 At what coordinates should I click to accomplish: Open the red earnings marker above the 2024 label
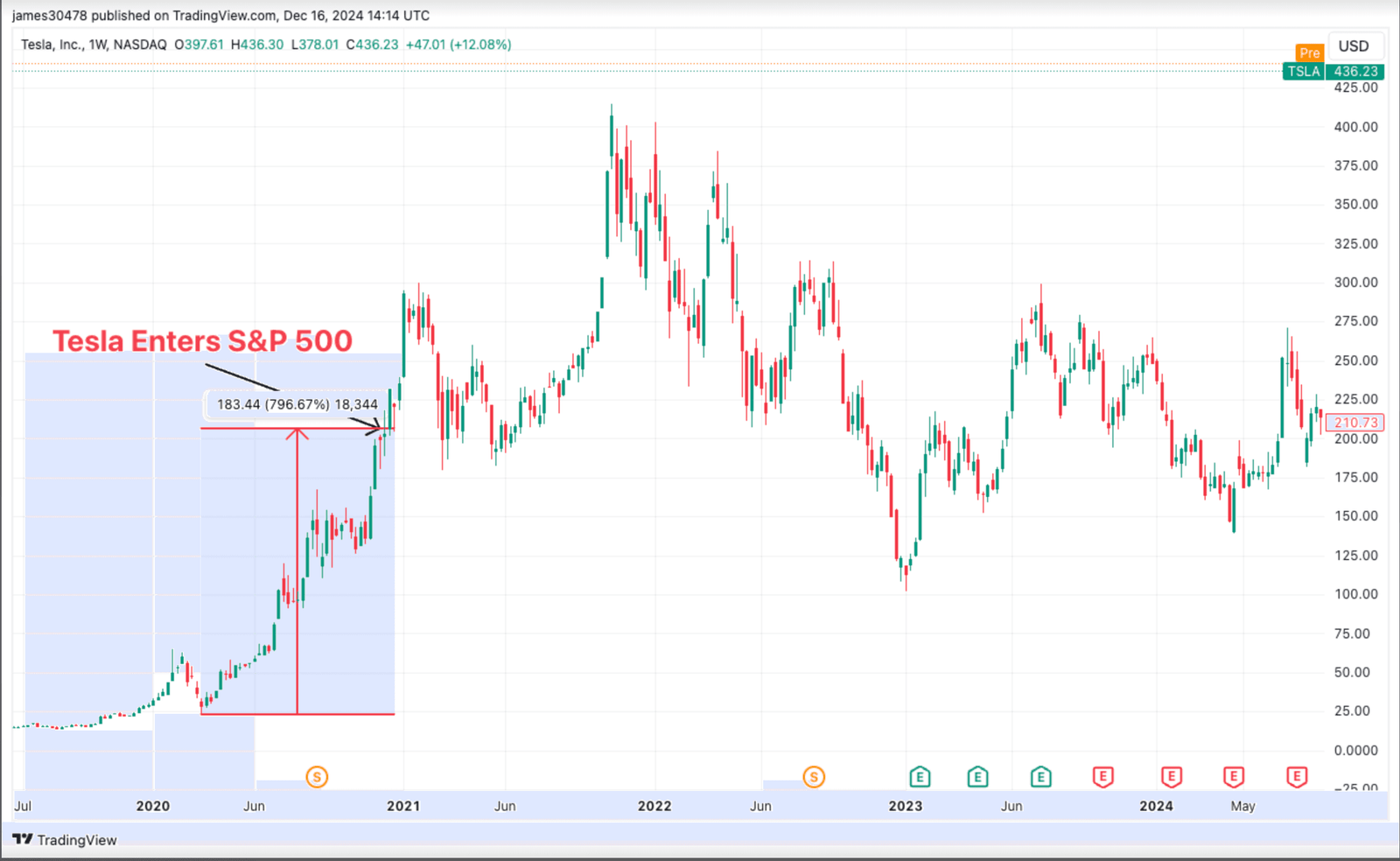click(x=1172, y=776)
